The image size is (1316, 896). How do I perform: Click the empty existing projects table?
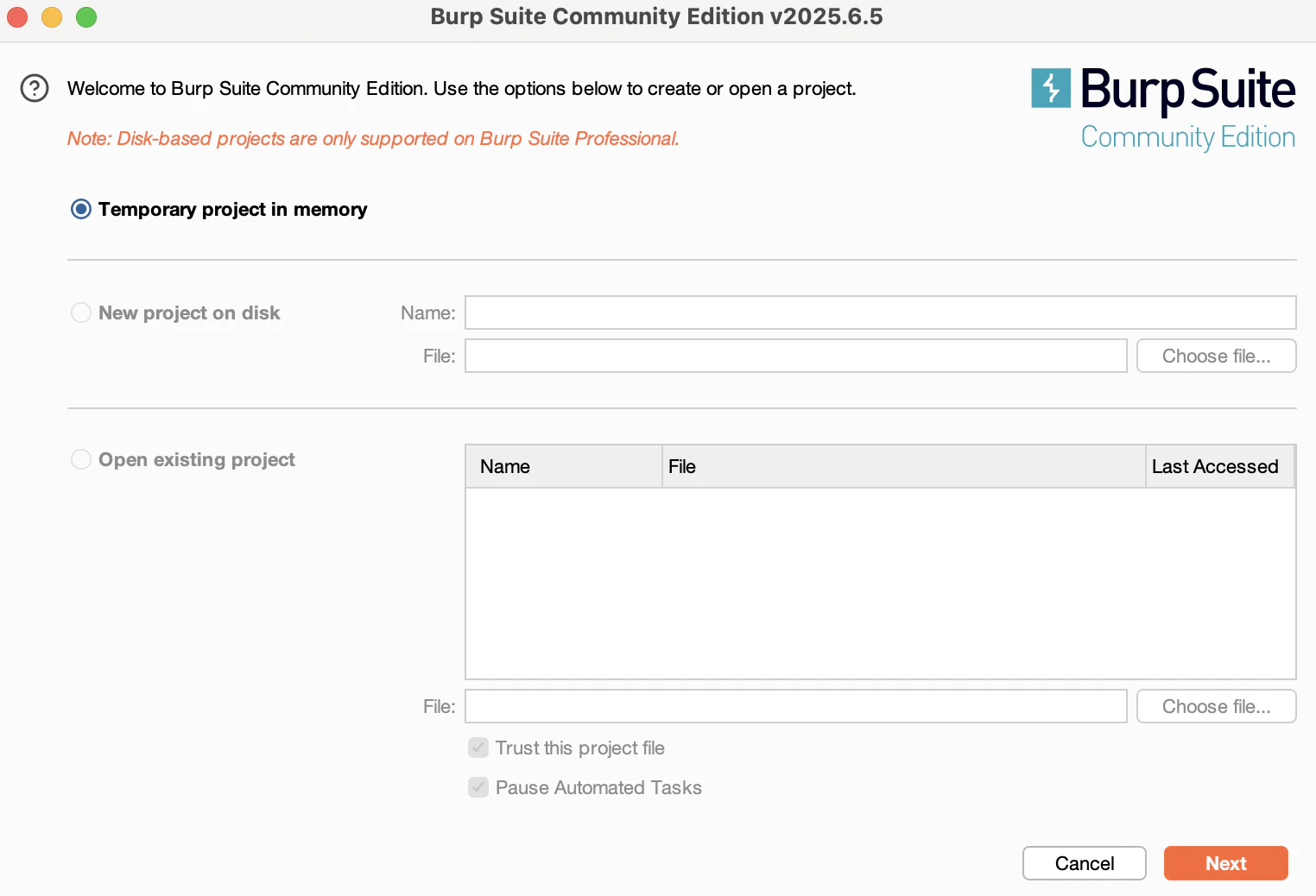coord(881,584)
